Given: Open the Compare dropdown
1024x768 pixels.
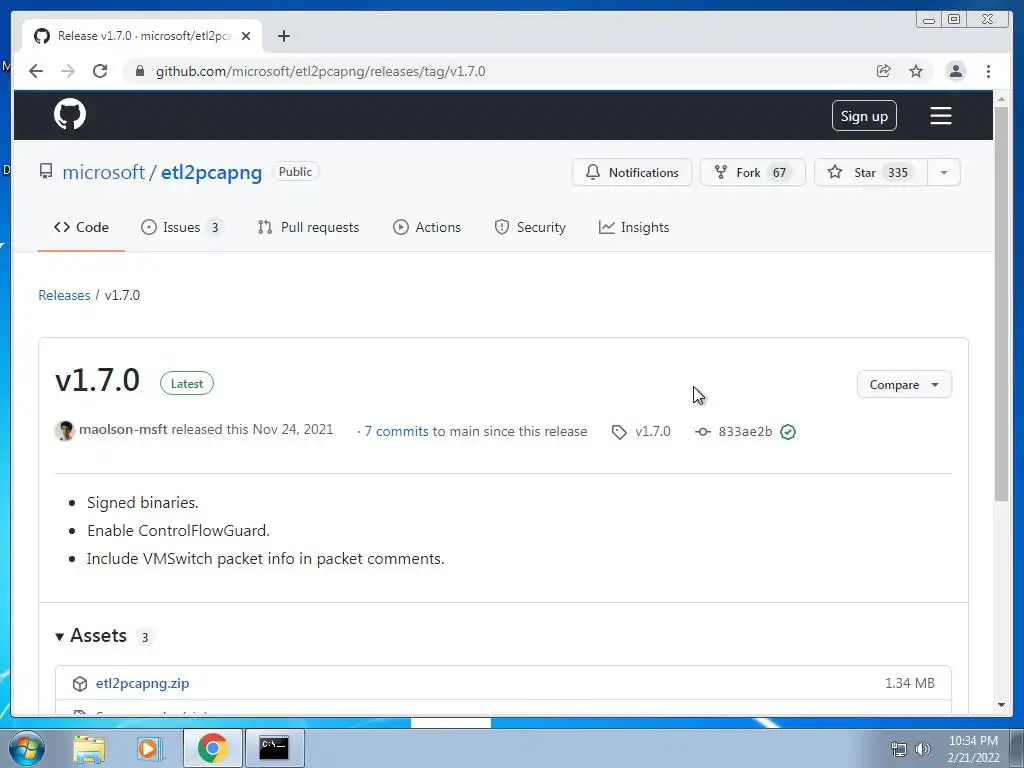Looking at the screenshot, I should (x=904, y=385).
